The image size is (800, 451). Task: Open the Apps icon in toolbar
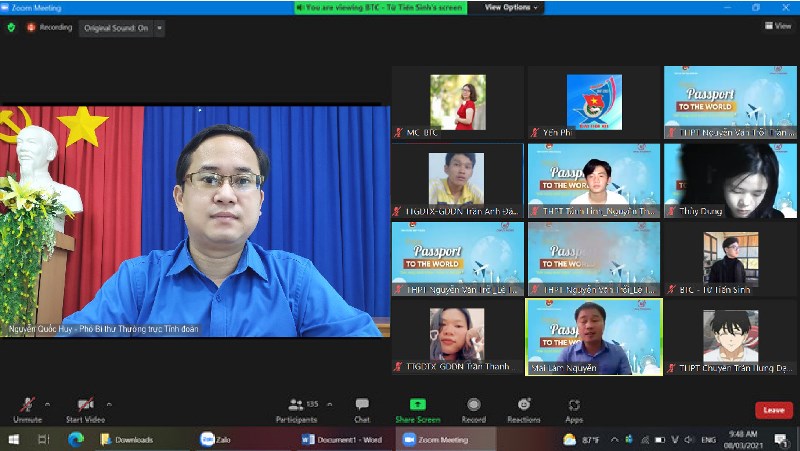point(574,405)
